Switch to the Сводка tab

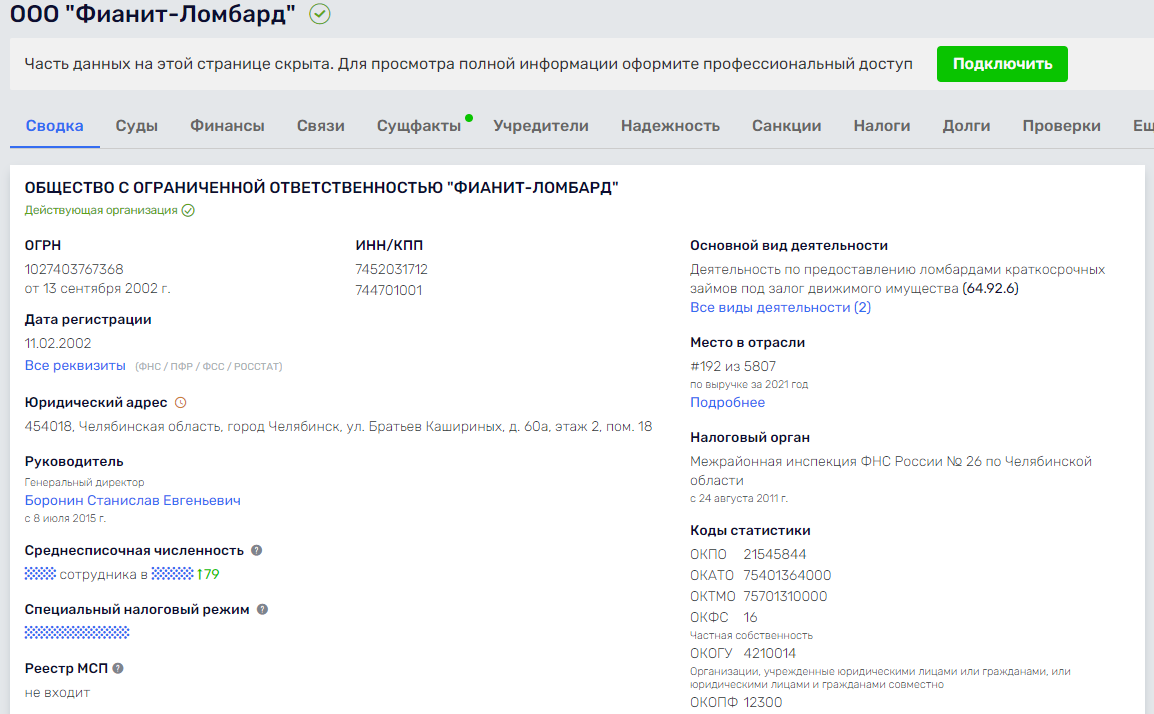coord(54,126)
